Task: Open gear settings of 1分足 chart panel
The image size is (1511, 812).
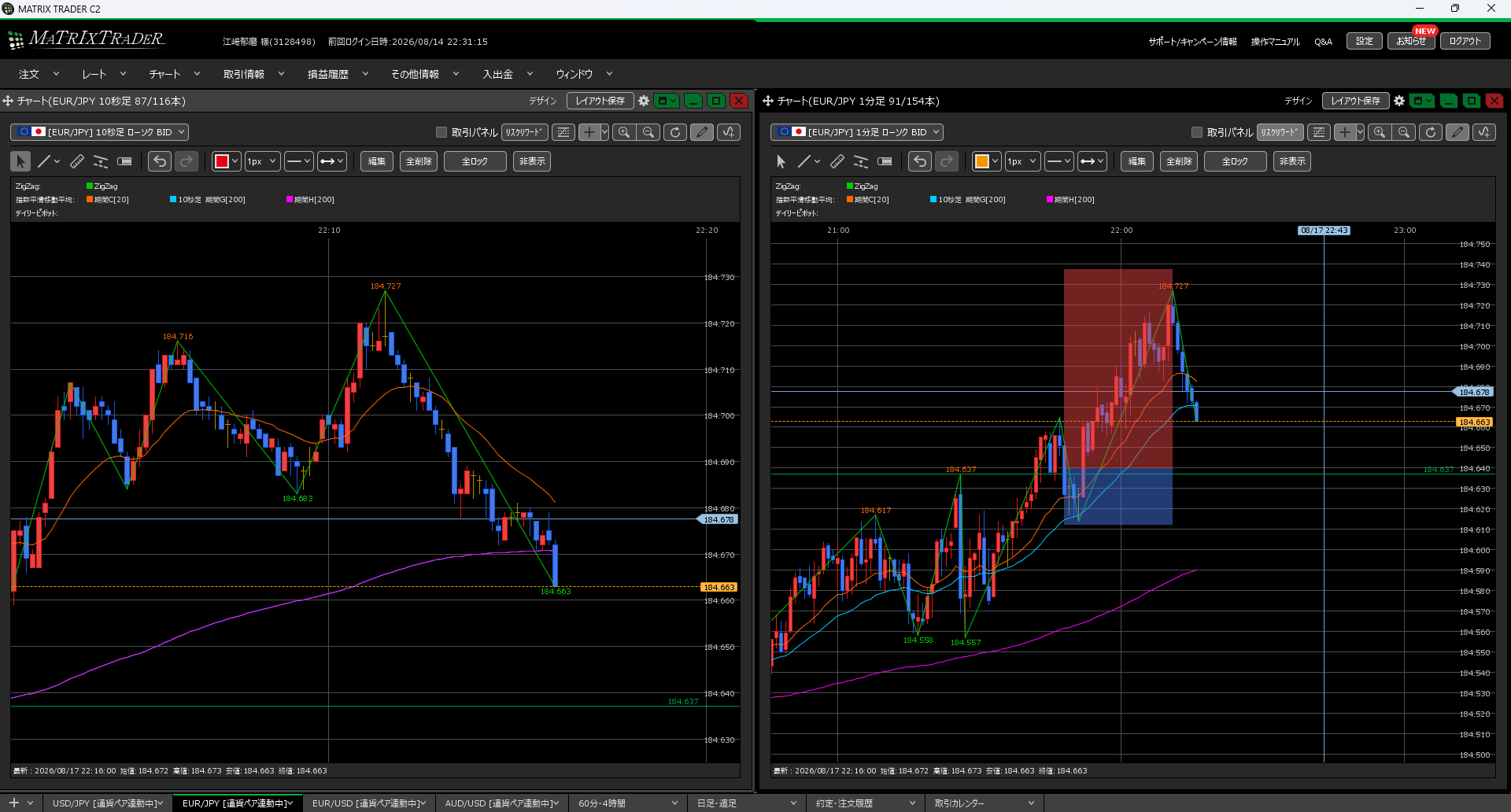Action: (1399, 101)
